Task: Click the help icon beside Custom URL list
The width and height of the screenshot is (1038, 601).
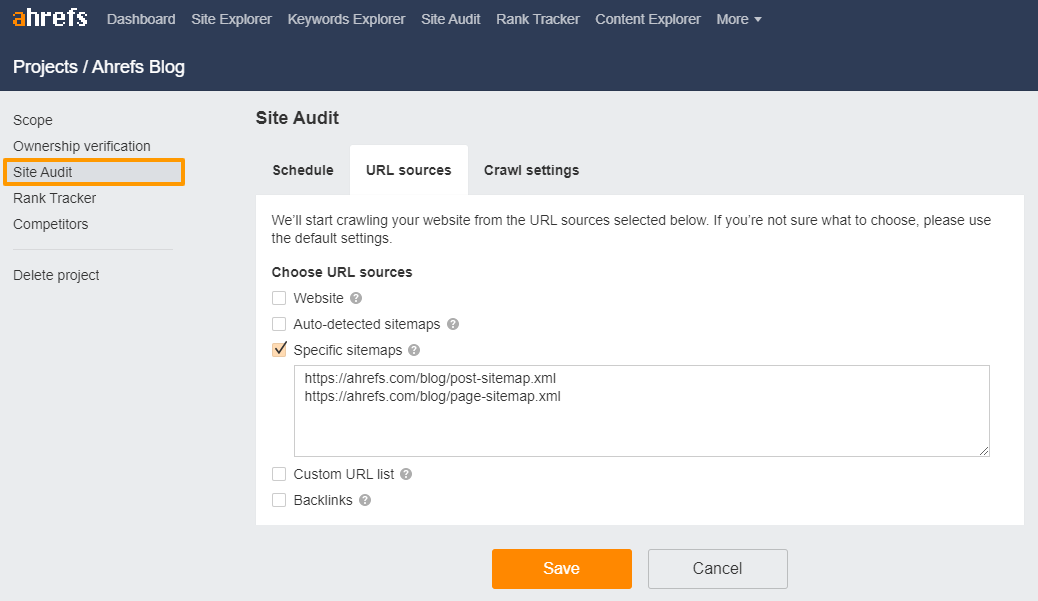Action: click(x=405, y=475)
